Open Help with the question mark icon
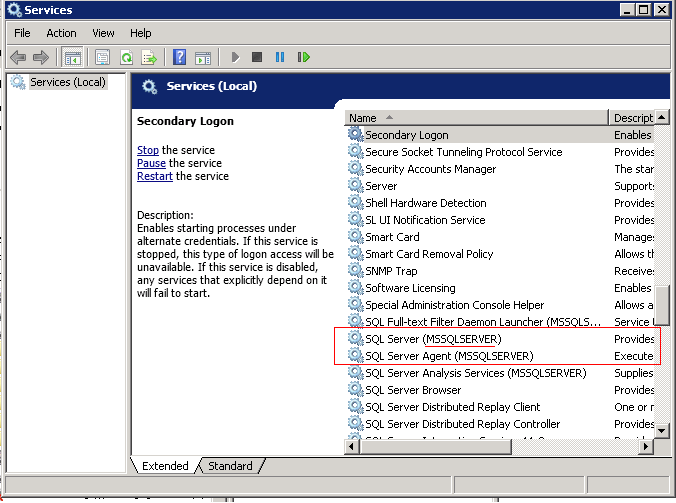 (x=179, y=57)
